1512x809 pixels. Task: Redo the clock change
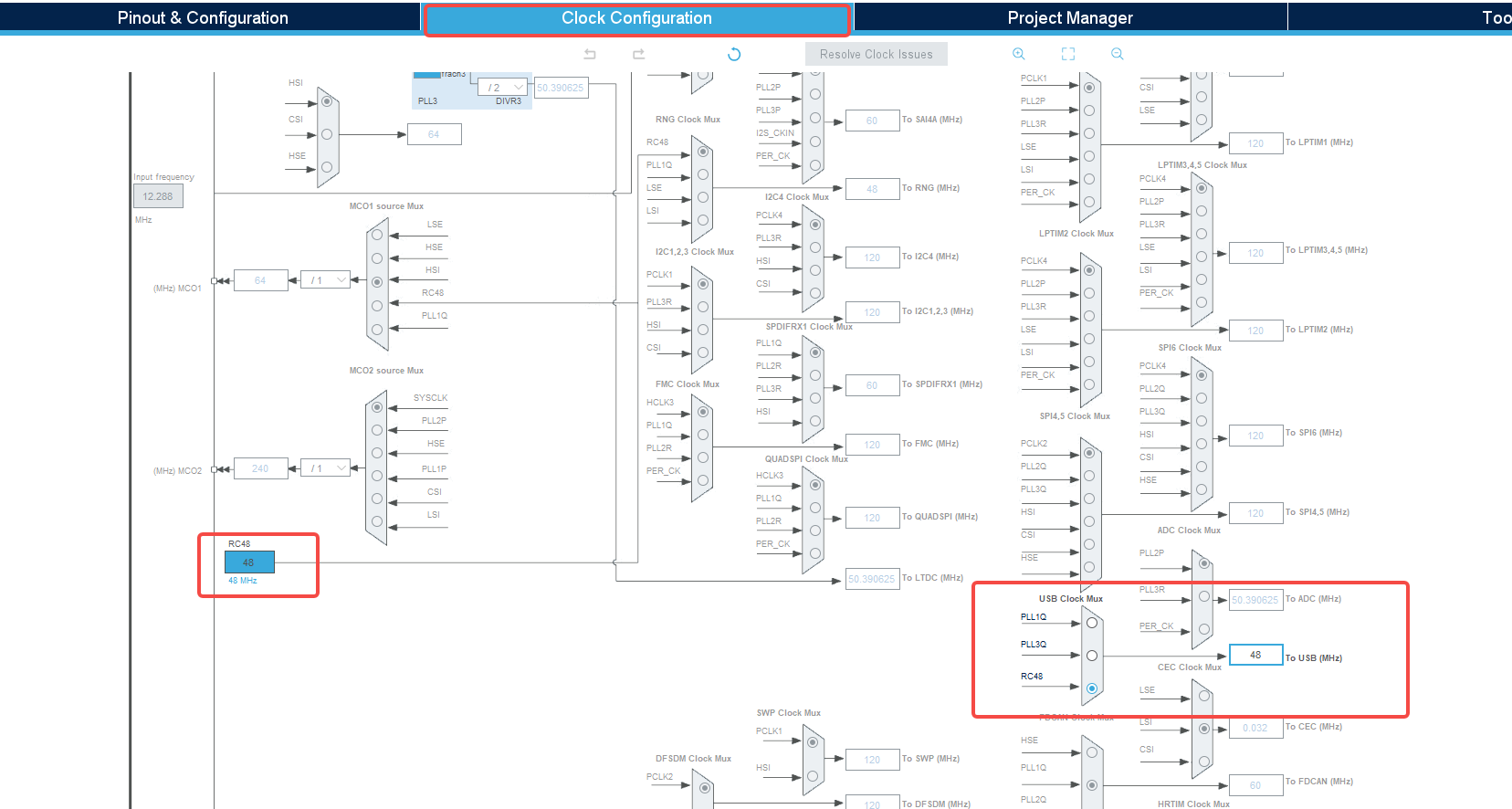pos(639,54)
